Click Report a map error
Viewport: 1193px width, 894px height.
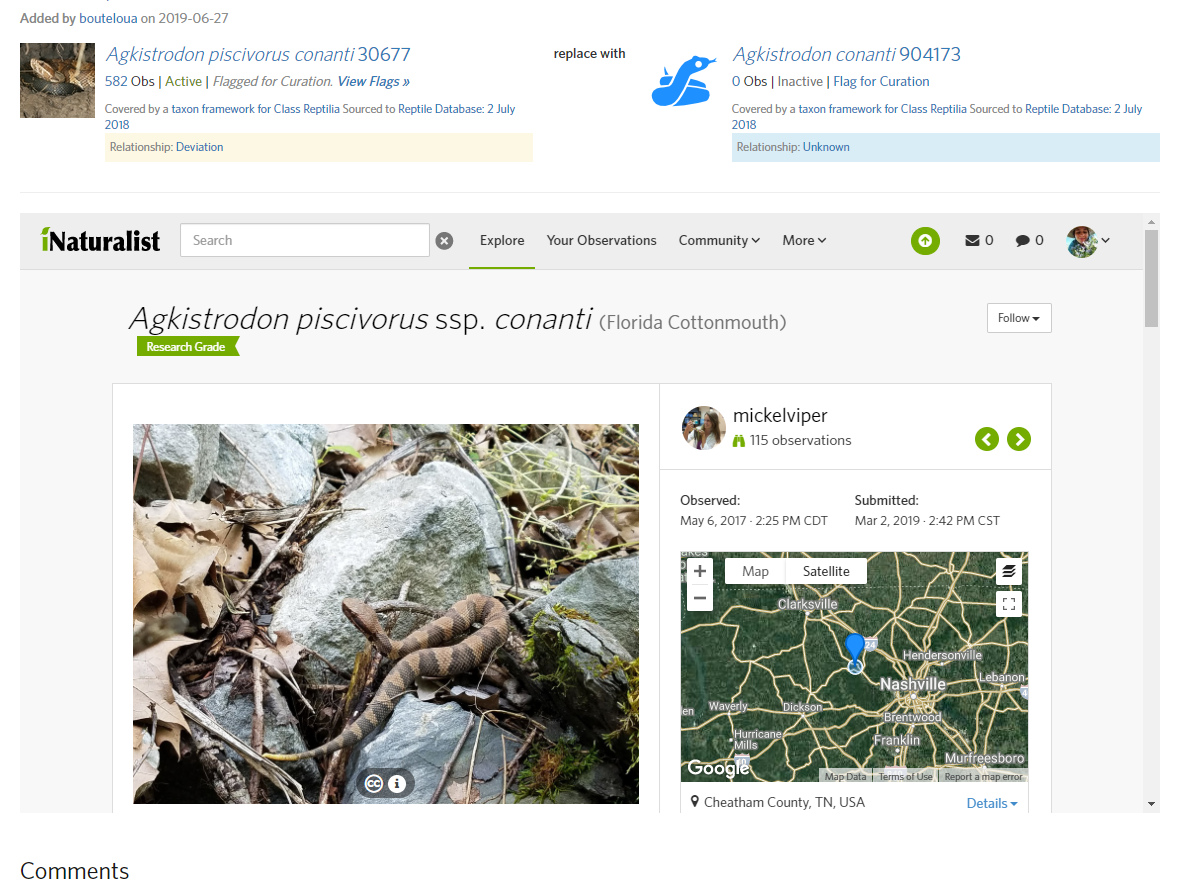[x=984, y=777]
